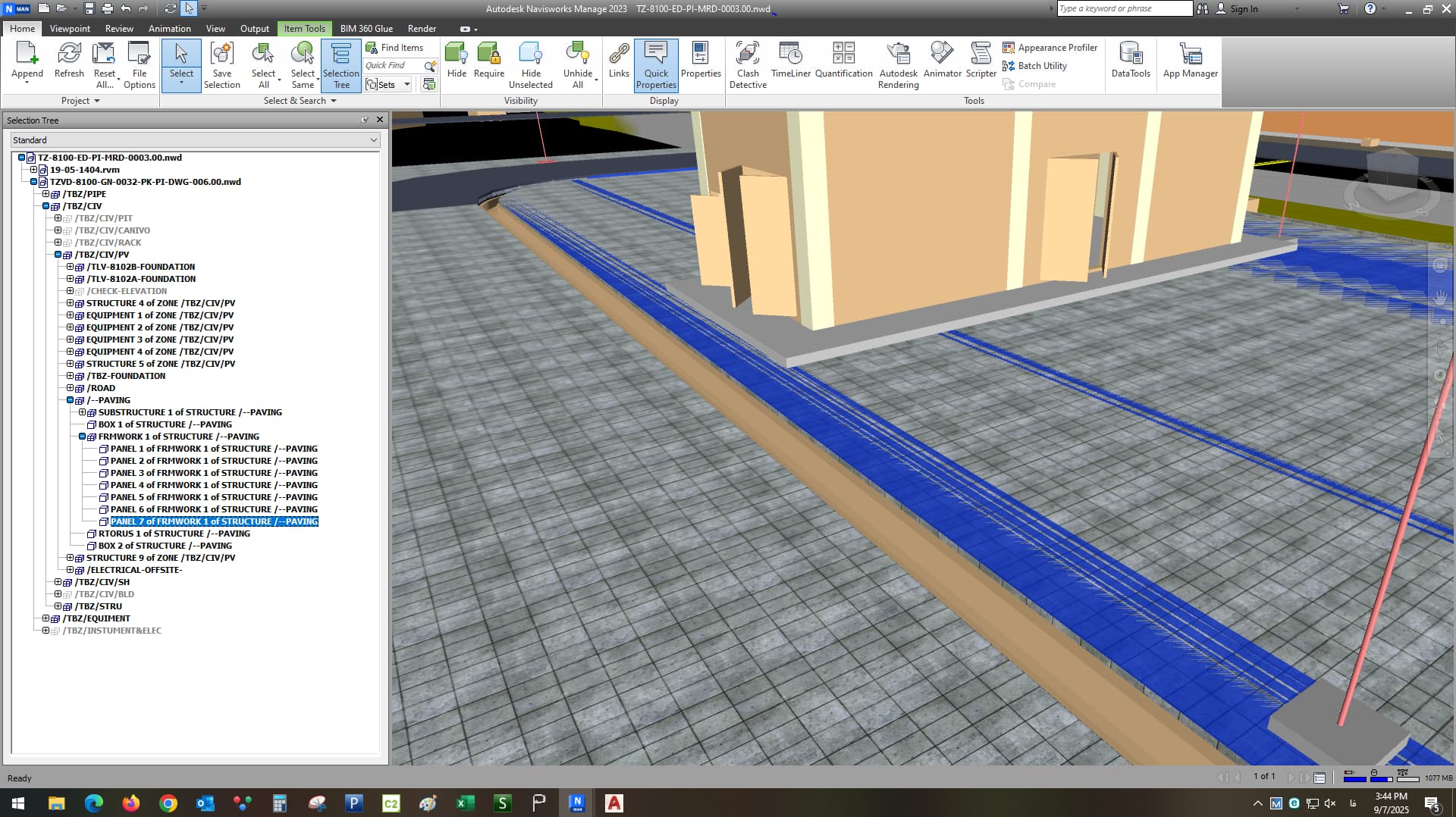
Task: Open the DataTools icon
Action: click(x=1130, y=61)
